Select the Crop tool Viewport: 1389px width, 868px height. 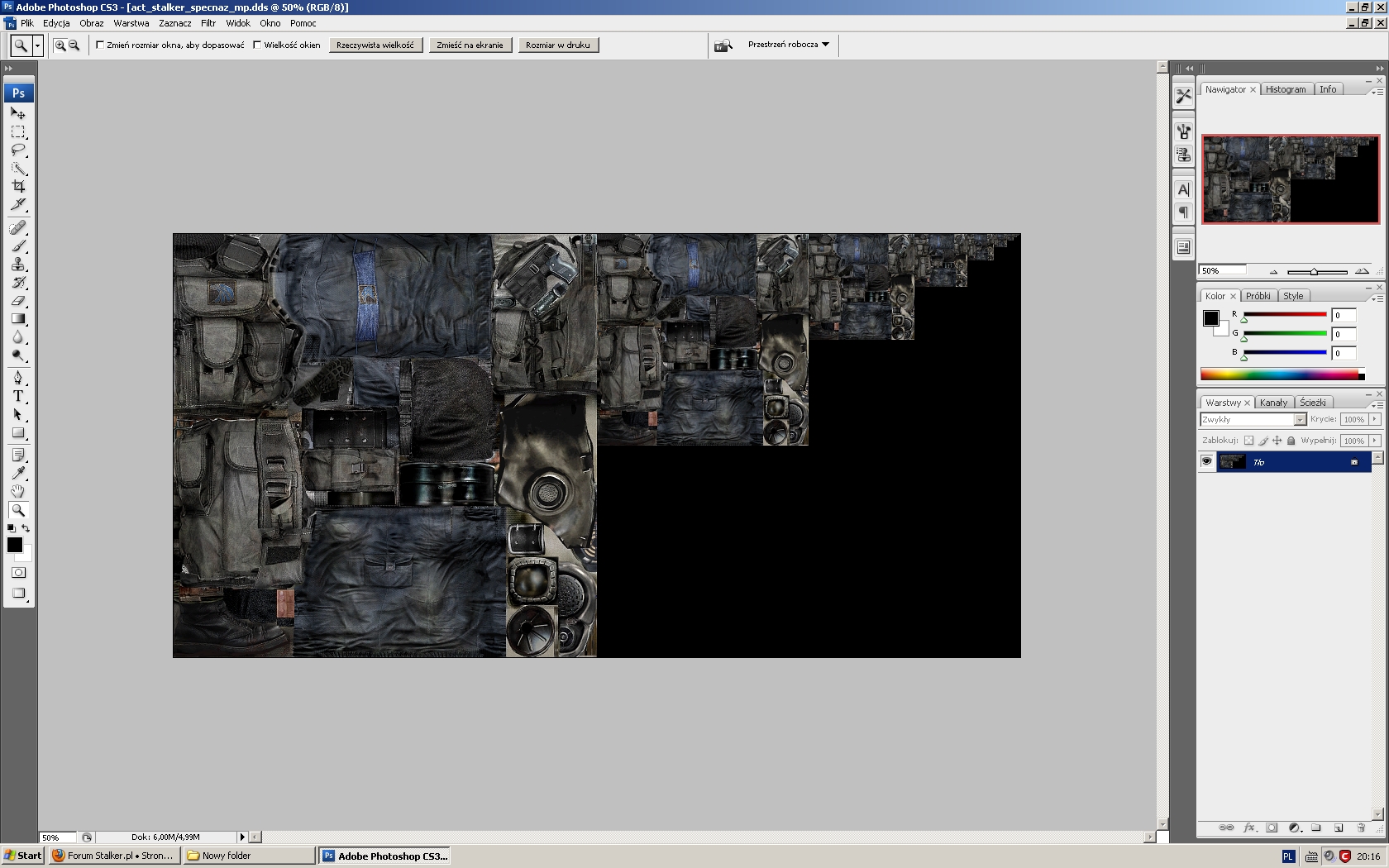(x=17, y=187)
